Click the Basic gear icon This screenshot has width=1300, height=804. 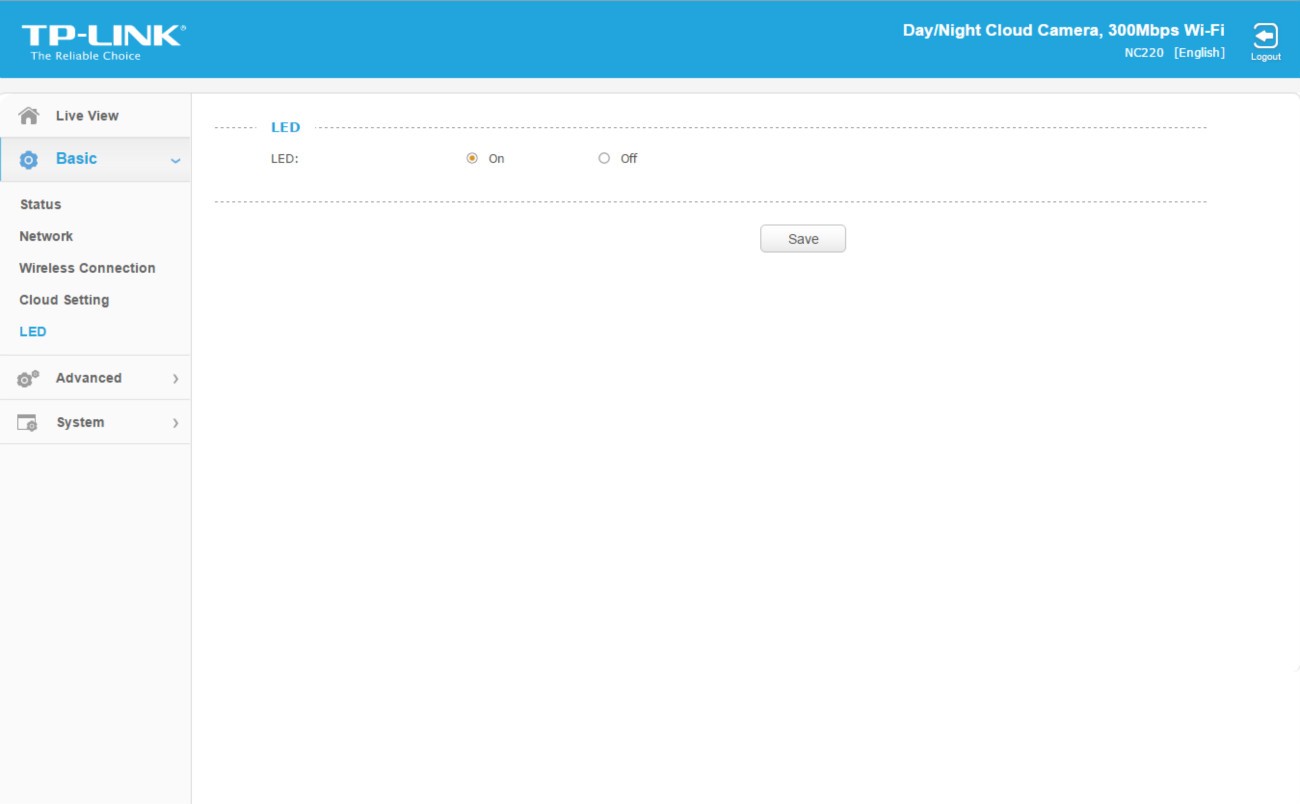point(29,160)
